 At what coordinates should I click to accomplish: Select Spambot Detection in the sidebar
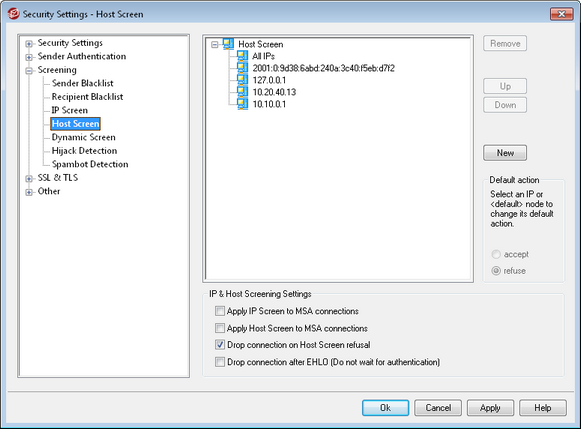(90, 164)
